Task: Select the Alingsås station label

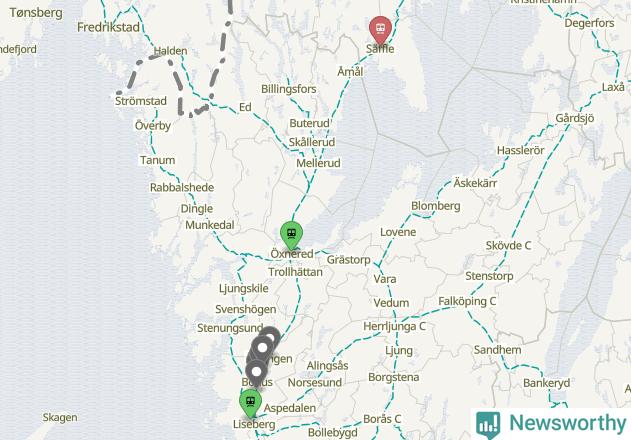Action: (328, 366)
